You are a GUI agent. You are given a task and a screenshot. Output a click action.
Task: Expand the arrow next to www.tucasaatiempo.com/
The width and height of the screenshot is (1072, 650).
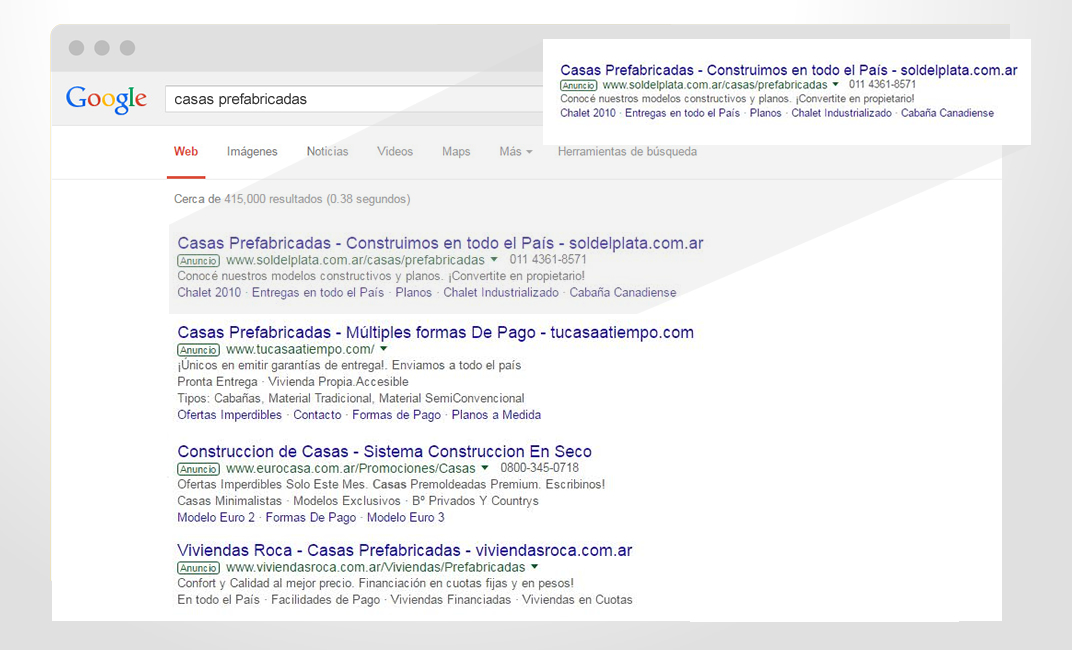coord(384,349)
